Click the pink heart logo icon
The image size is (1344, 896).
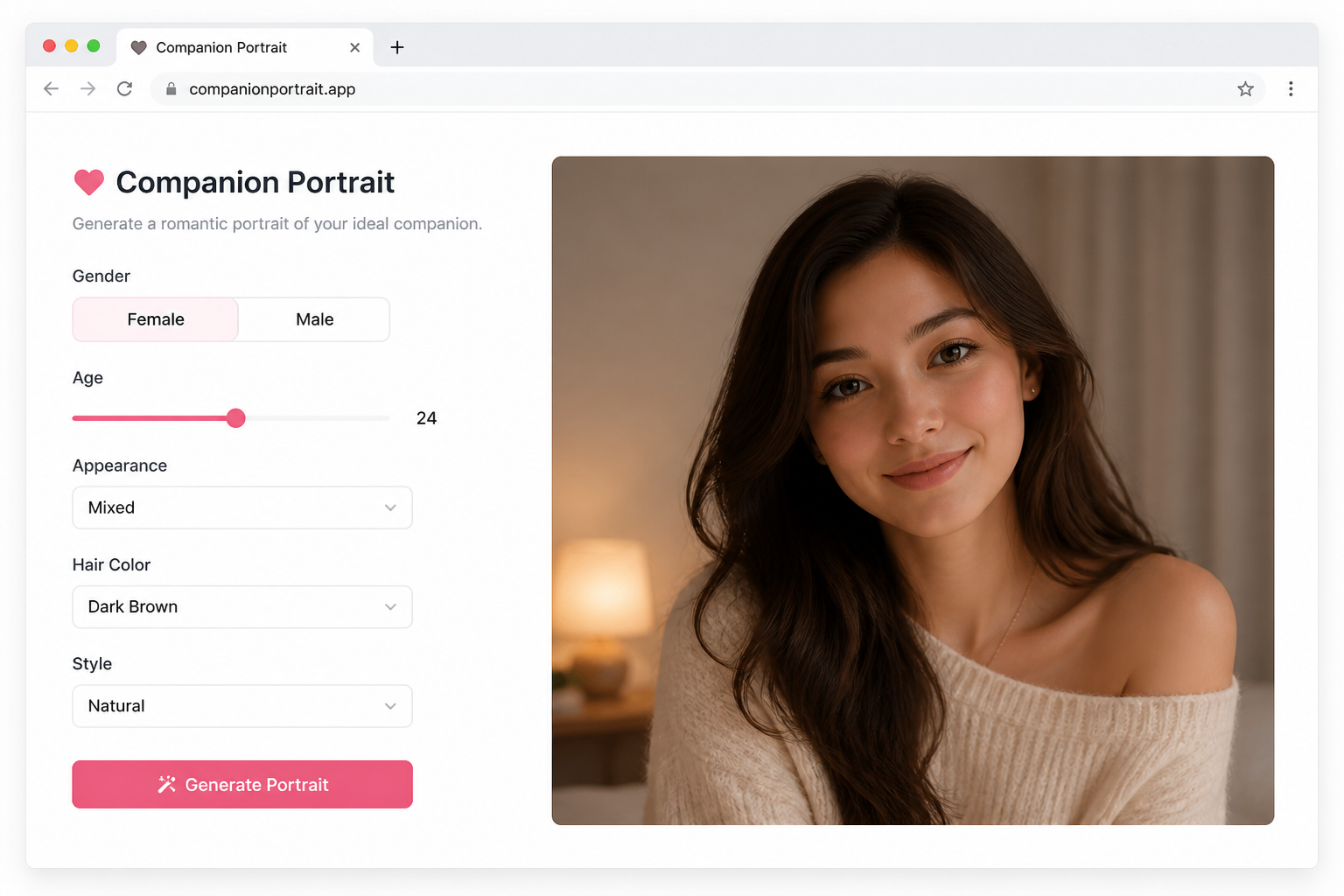pos(88,182)
